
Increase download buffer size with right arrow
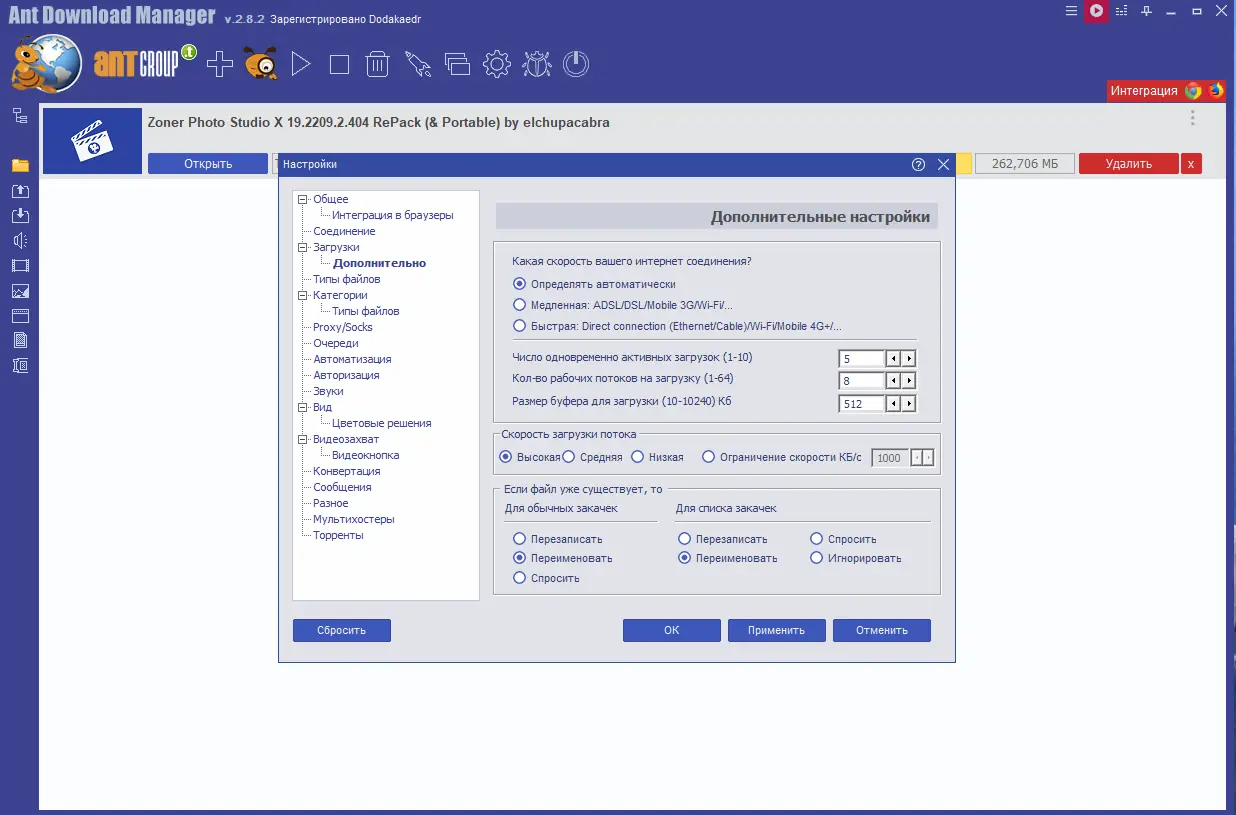[909, 404]
